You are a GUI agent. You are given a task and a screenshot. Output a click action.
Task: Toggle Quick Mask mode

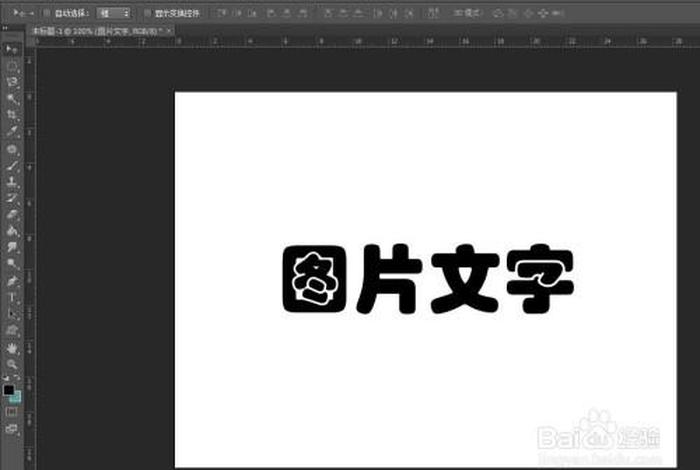pos(12,412)
